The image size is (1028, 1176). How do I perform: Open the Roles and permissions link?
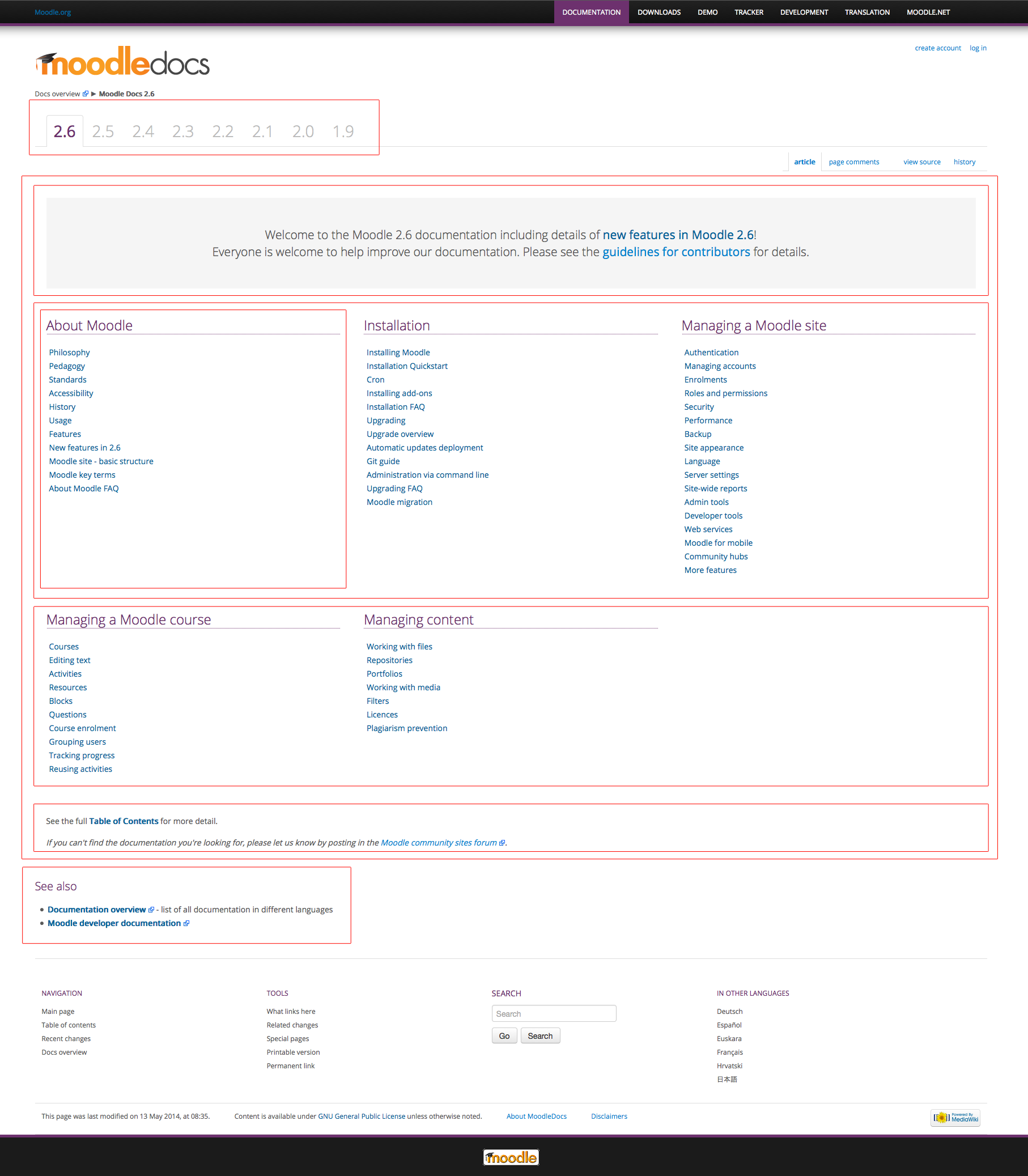pyautogui.click(x=726, y=393)
